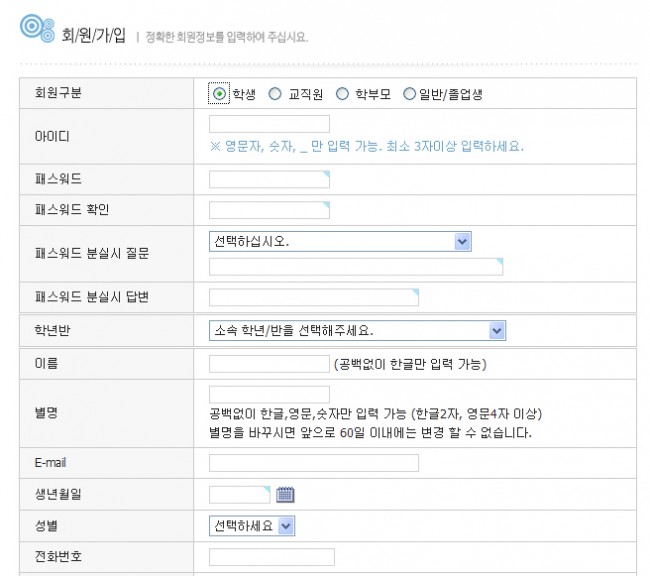Focus the 패스워드 text field
Viewport: 650px width, 576px height.
point(269,179)
